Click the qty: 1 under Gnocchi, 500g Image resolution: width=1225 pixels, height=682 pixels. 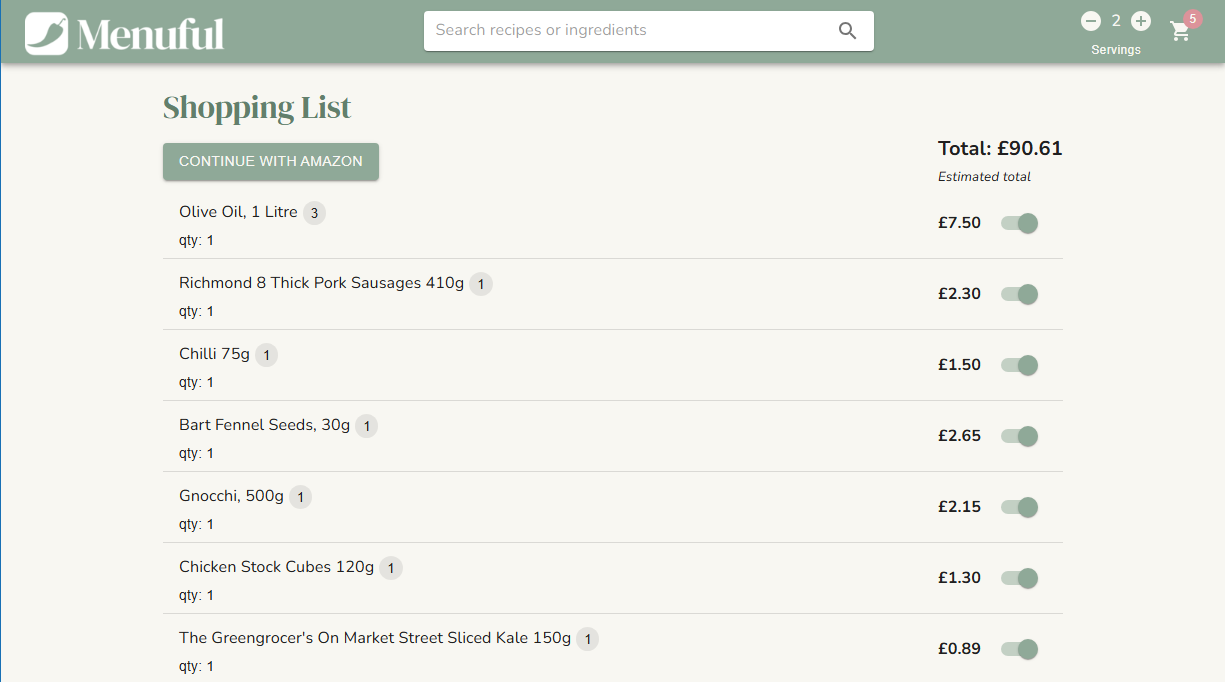tap(196, 525)
